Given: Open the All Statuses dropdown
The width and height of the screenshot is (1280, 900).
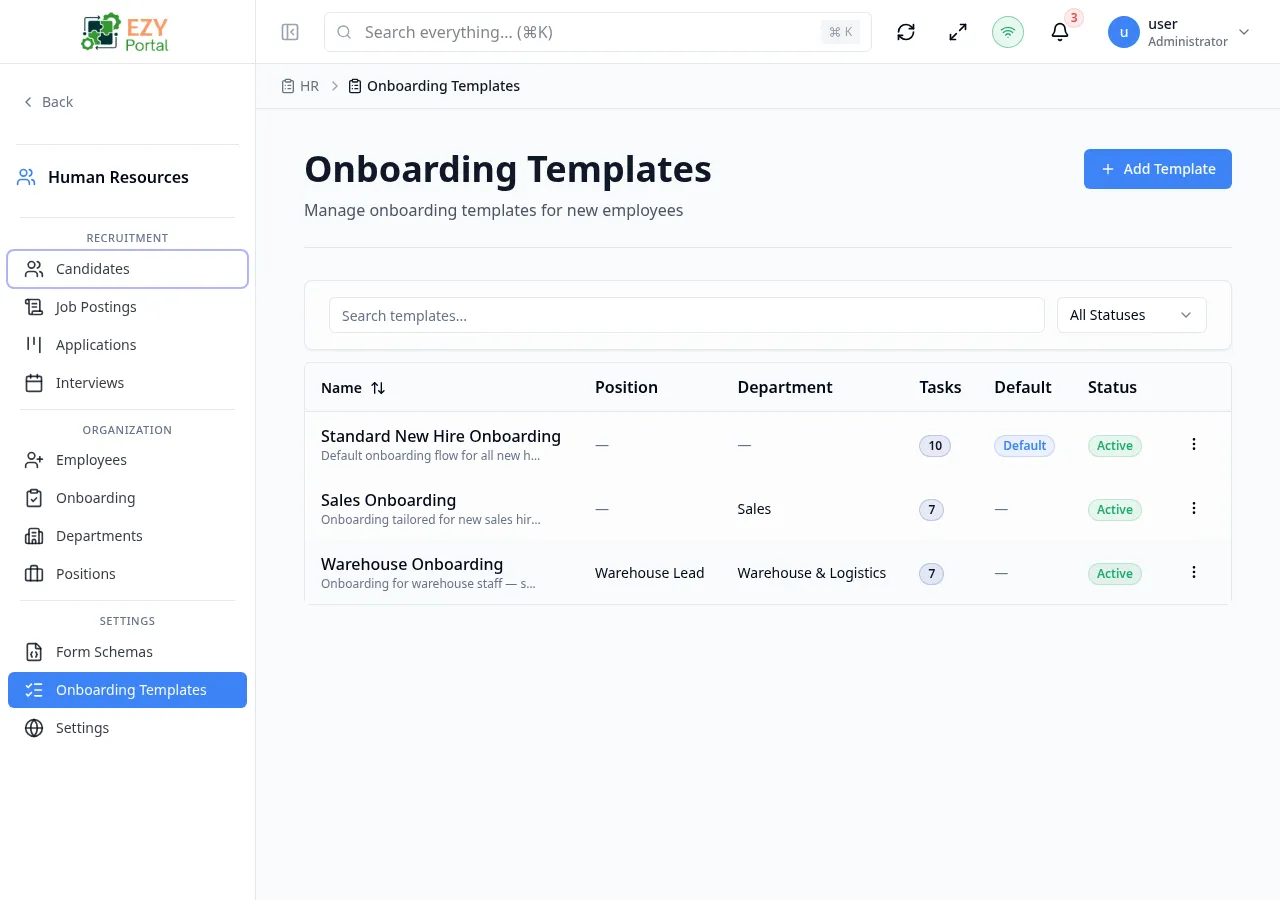Looking at the screenshot, I should click(x=1132, y=315).
